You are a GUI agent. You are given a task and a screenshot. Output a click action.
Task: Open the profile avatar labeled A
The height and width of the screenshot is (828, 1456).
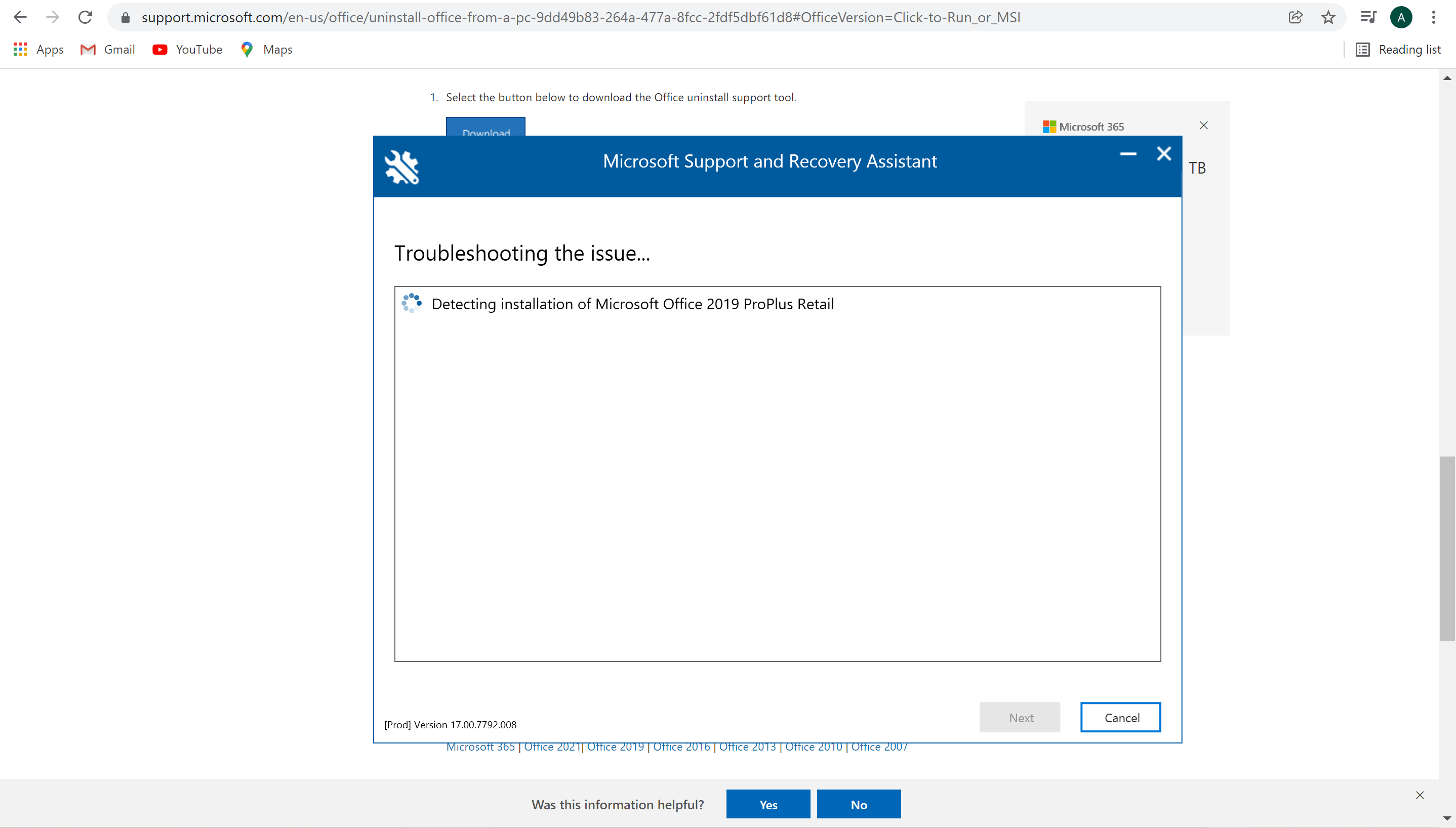[x=1401, y=17]
